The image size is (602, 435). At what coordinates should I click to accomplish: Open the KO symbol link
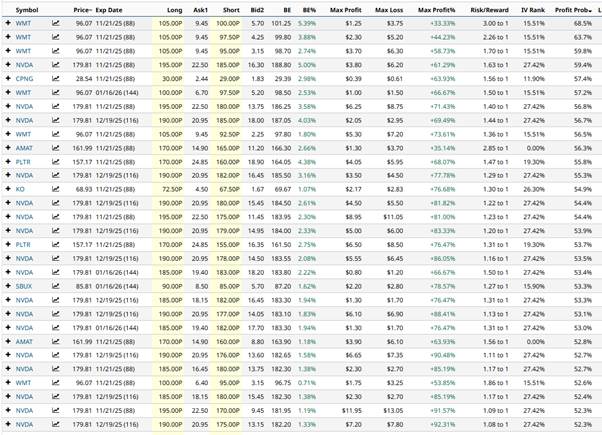pos(20,189)
